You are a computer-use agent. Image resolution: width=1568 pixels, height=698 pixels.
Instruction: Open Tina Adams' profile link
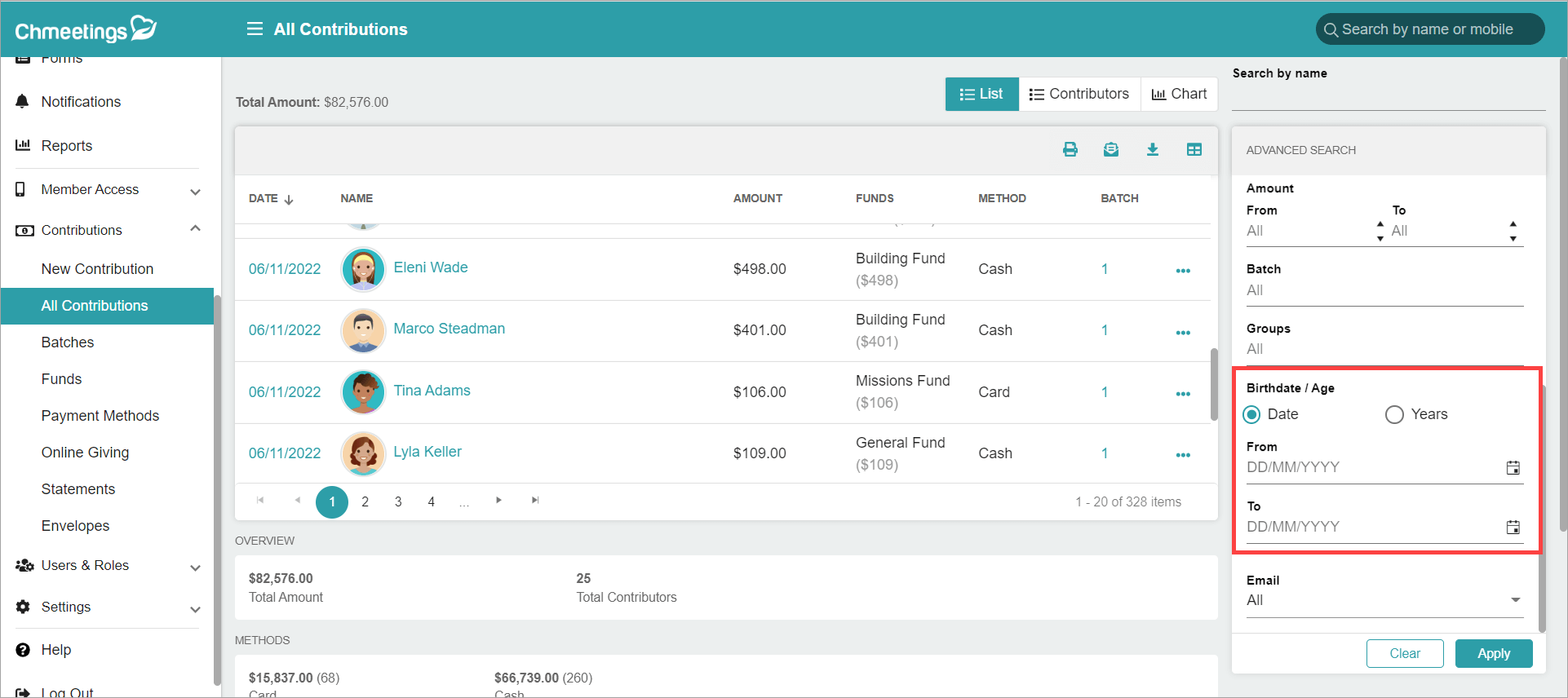432,391
